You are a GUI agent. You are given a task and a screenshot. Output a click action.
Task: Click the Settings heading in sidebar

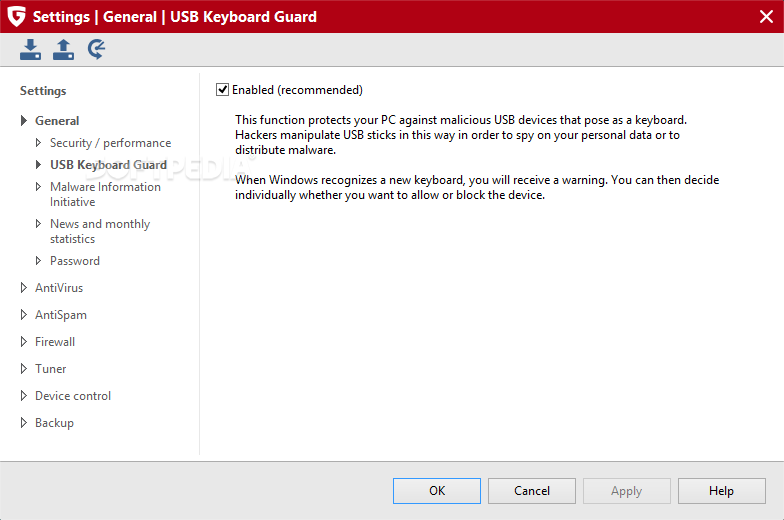[x=43, y=90]
